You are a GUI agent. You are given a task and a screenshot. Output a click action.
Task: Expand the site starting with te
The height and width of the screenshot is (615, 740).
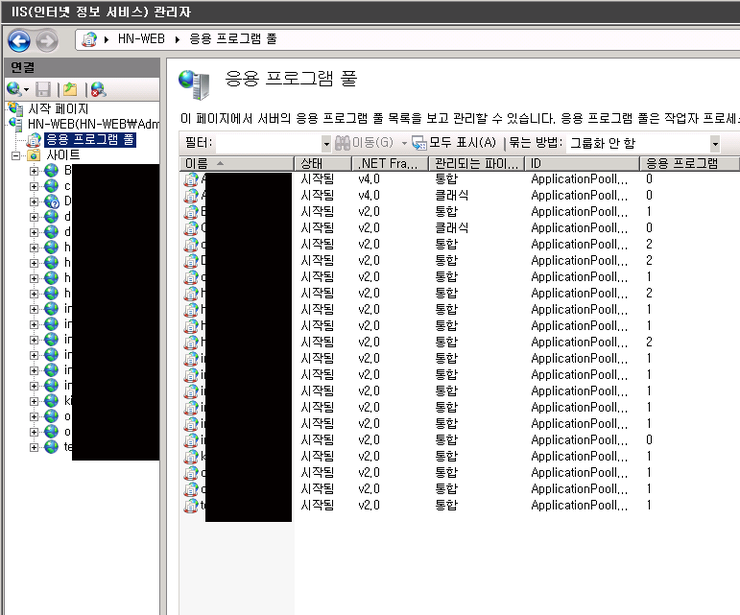tap(34, 447)
